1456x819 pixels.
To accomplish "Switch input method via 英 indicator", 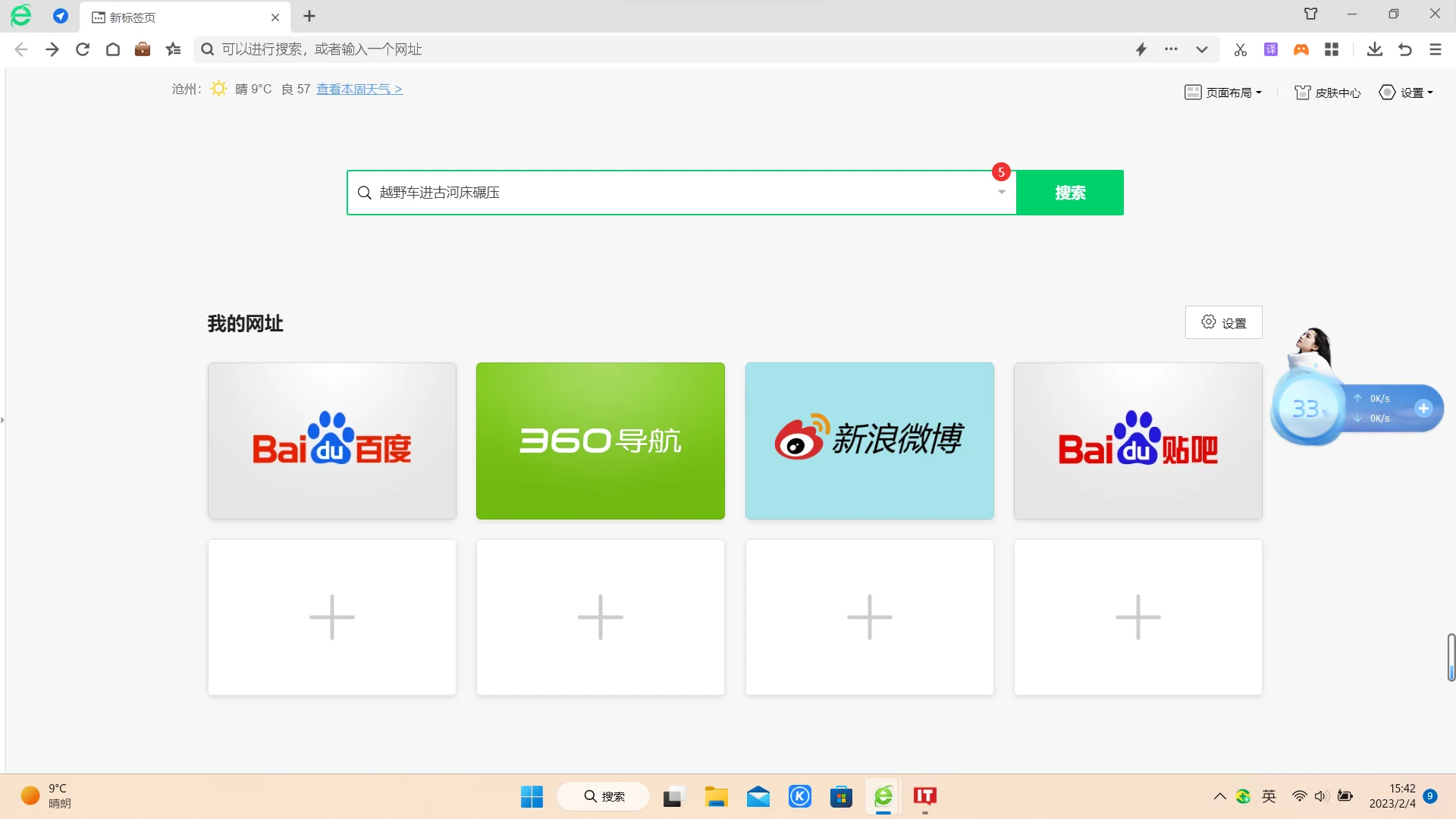I will click(1269, 796).
